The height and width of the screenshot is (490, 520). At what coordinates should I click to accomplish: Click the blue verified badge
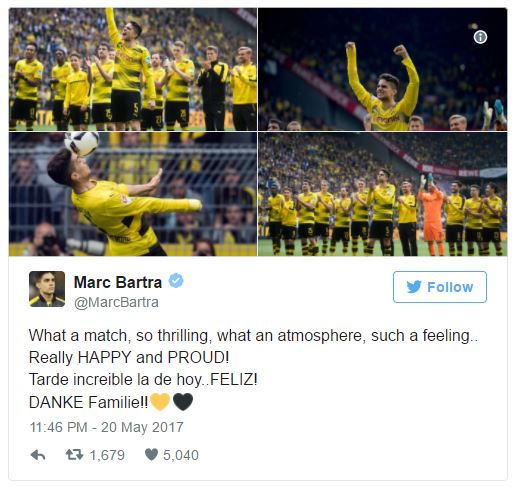coord(176,281)
